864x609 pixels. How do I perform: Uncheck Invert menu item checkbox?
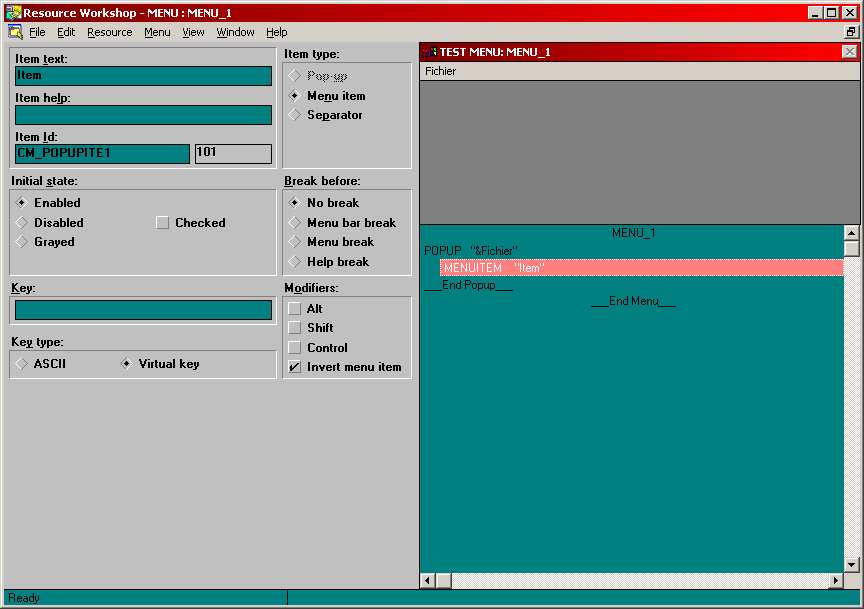pos(295,367)
